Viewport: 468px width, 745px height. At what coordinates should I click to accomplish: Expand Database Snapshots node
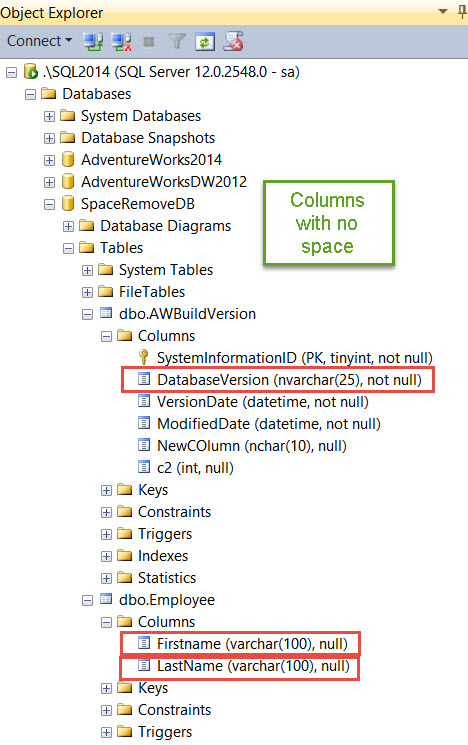(x=49, y=138)
